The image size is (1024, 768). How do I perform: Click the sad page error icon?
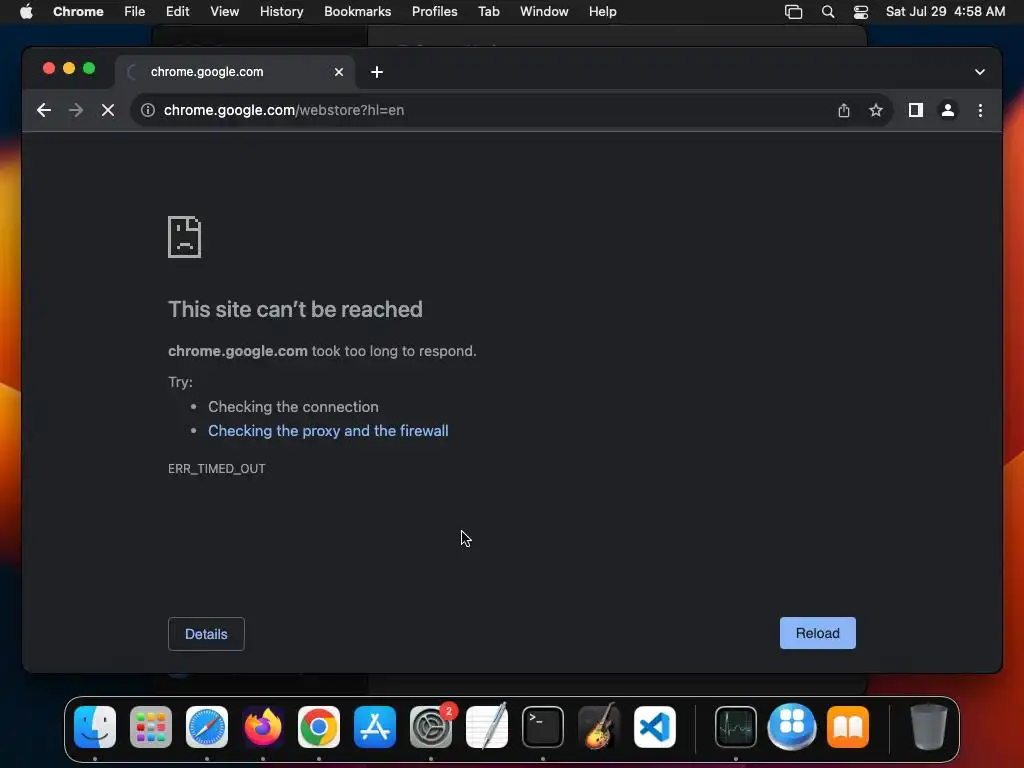(185, 237)
